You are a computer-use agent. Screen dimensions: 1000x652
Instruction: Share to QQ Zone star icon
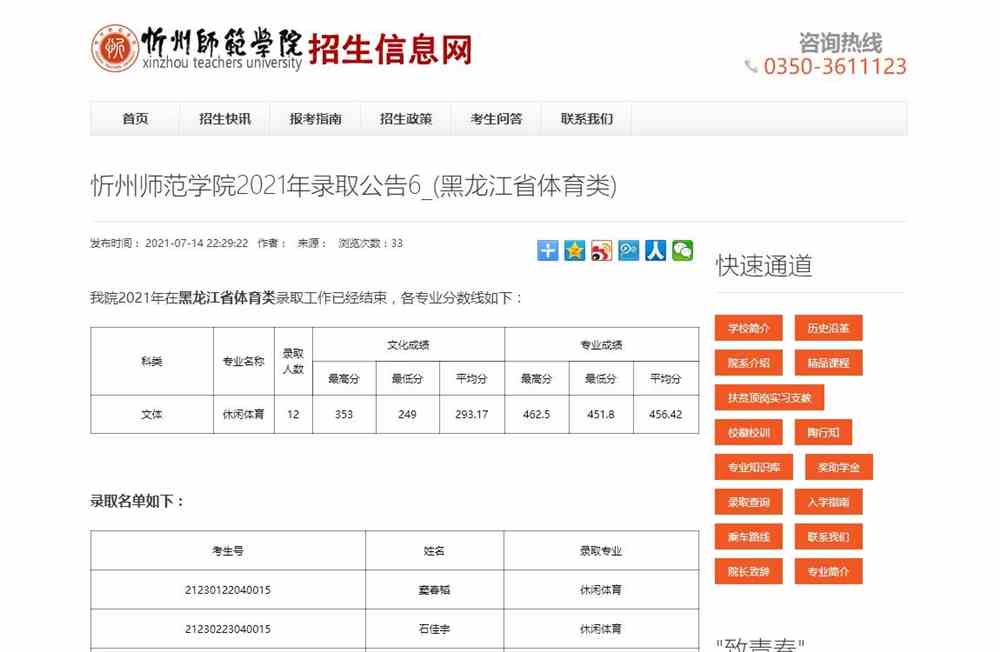575,251
